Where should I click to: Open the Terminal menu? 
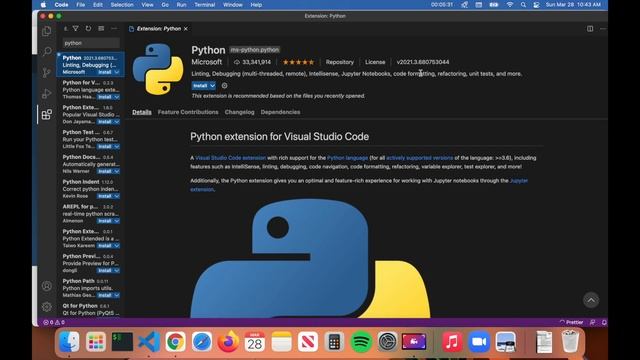204,5
